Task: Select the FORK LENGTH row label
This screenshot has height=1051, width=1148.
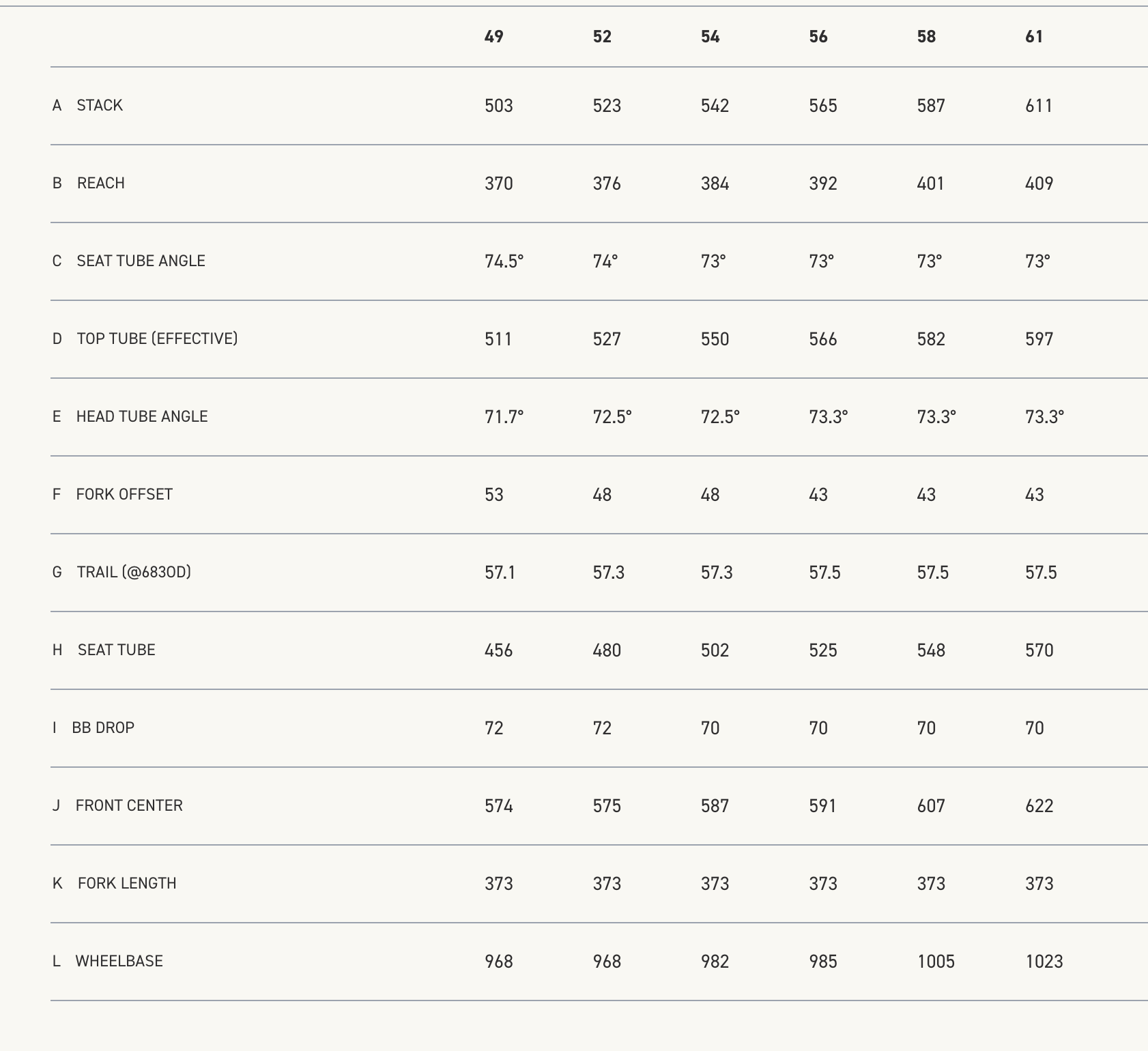Action: 127,884
